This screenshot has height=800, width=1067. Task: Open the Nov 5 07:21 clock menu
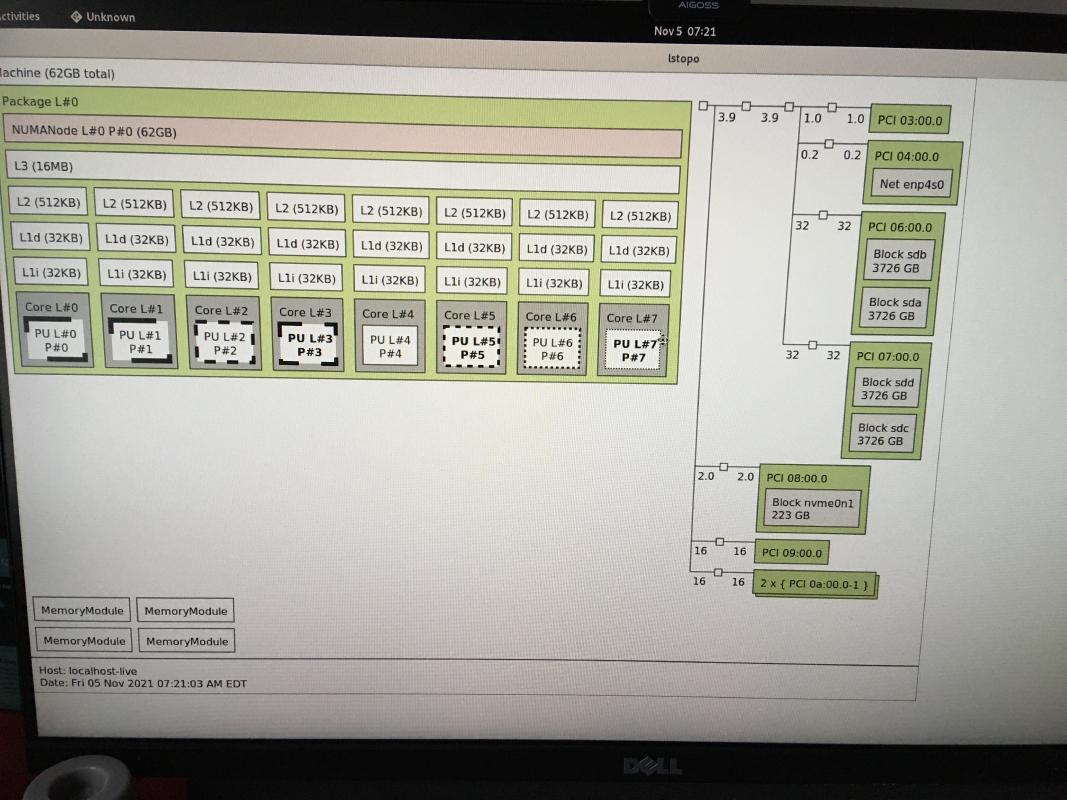point(684,31)
